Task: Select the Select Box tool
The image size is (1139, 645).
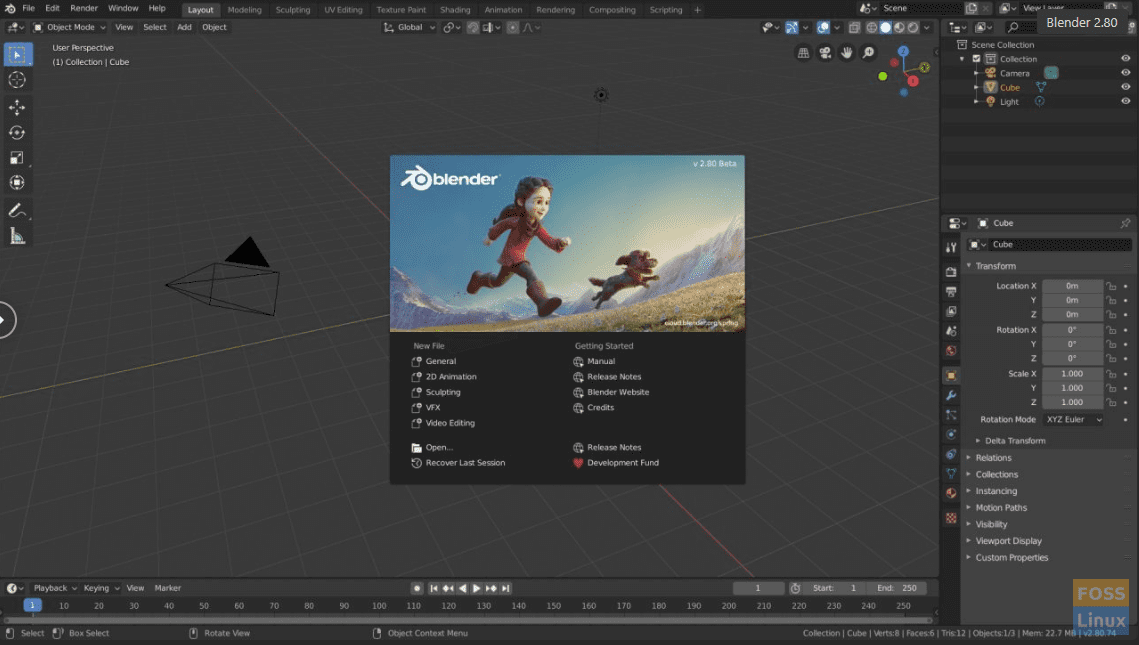Action: pos(17,54)
